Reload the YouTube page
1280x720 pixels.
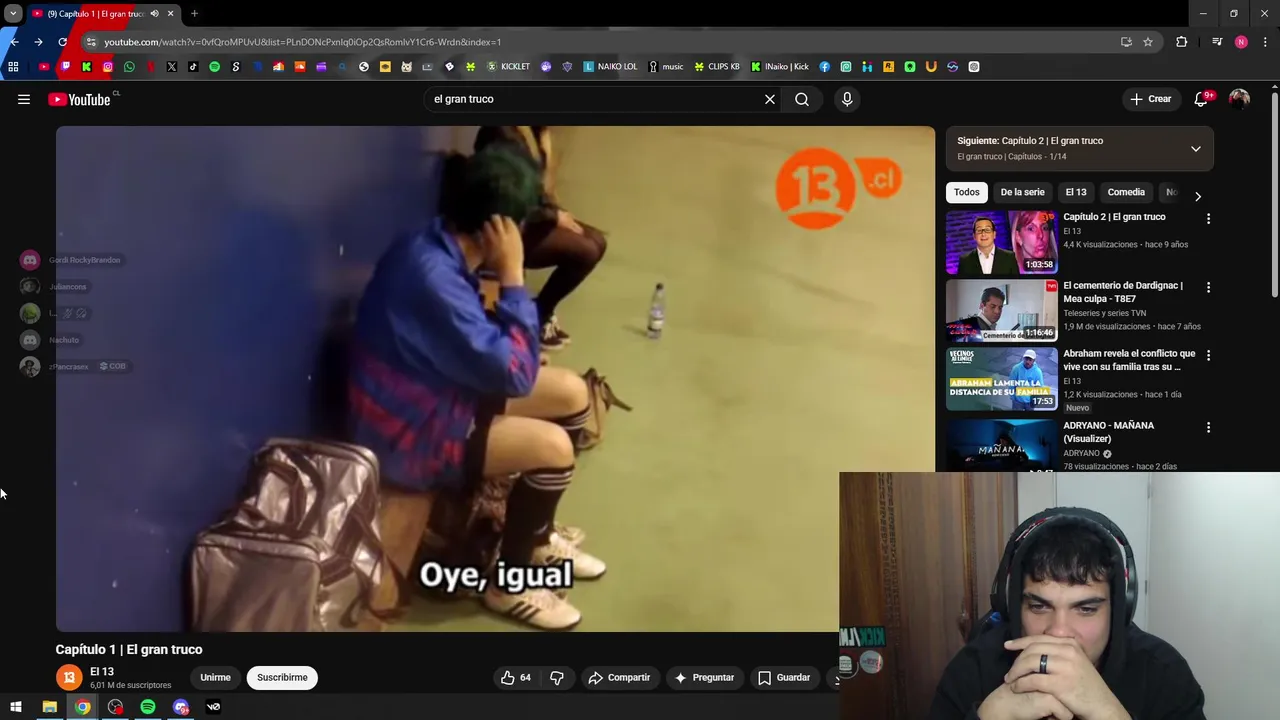click(x=63, y=42)
